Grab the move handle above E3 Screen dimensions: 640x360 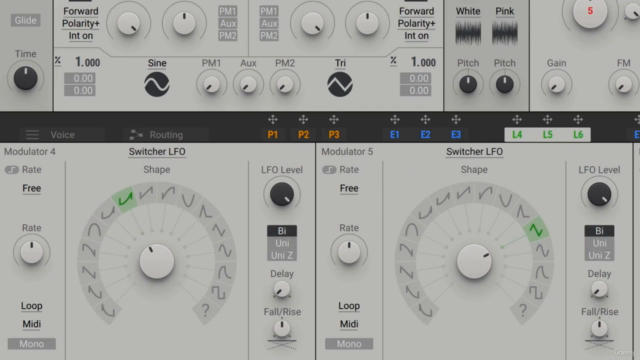pyautogui.click(x=456, y=120)
